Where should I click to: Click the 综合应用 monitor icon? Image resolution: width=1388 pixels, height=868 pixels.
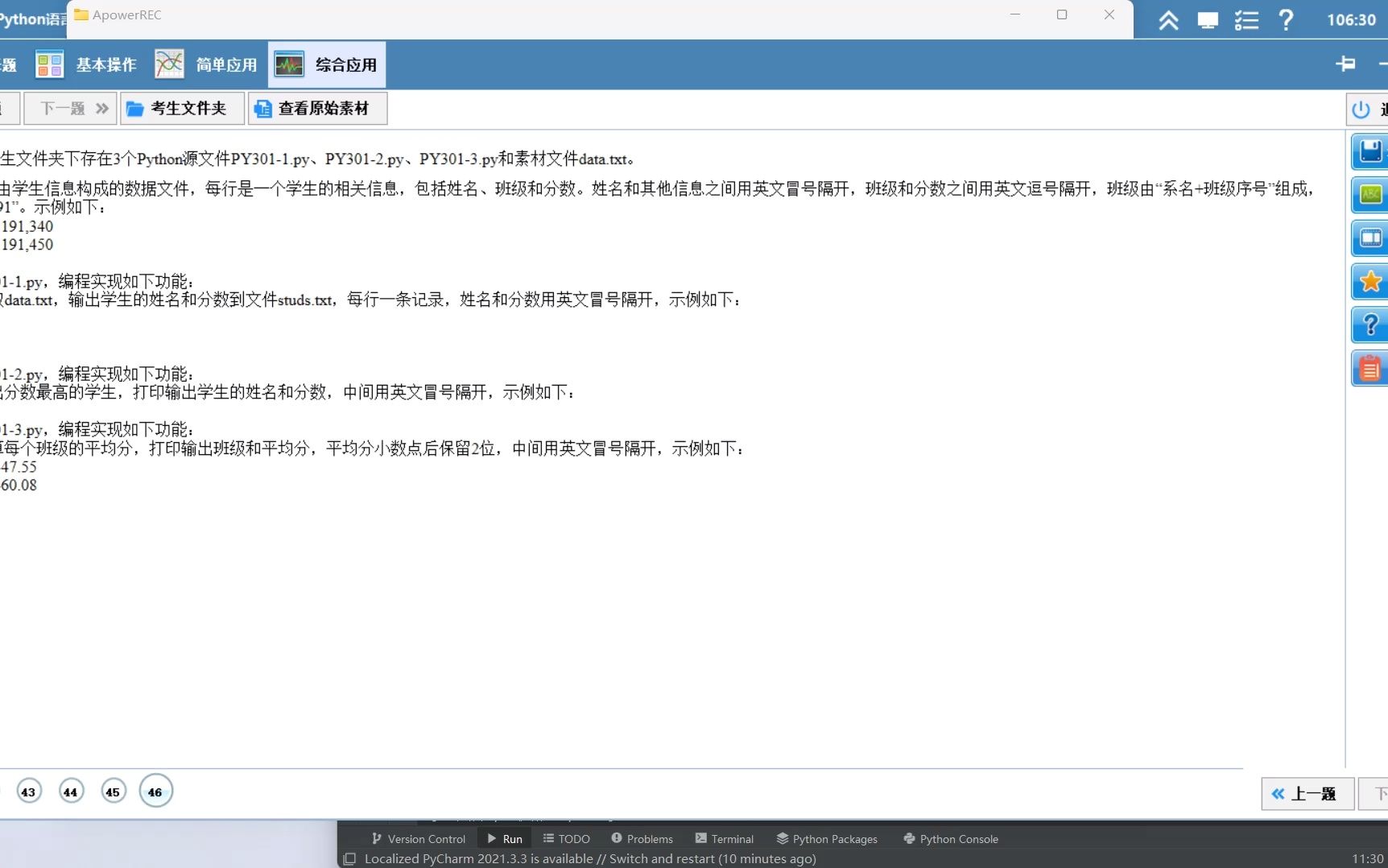click(289, 64)
